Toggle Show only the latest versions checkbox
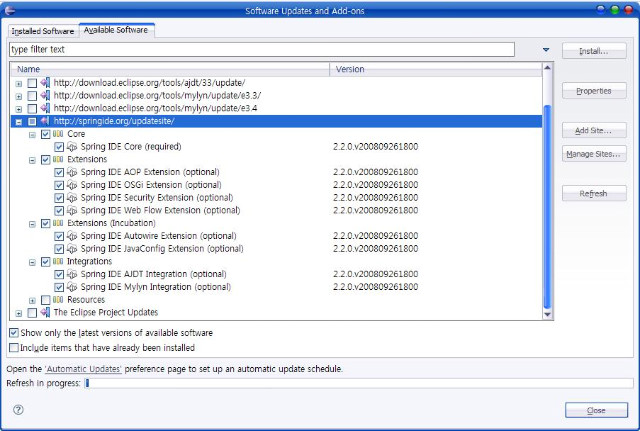 pos(14,333)
